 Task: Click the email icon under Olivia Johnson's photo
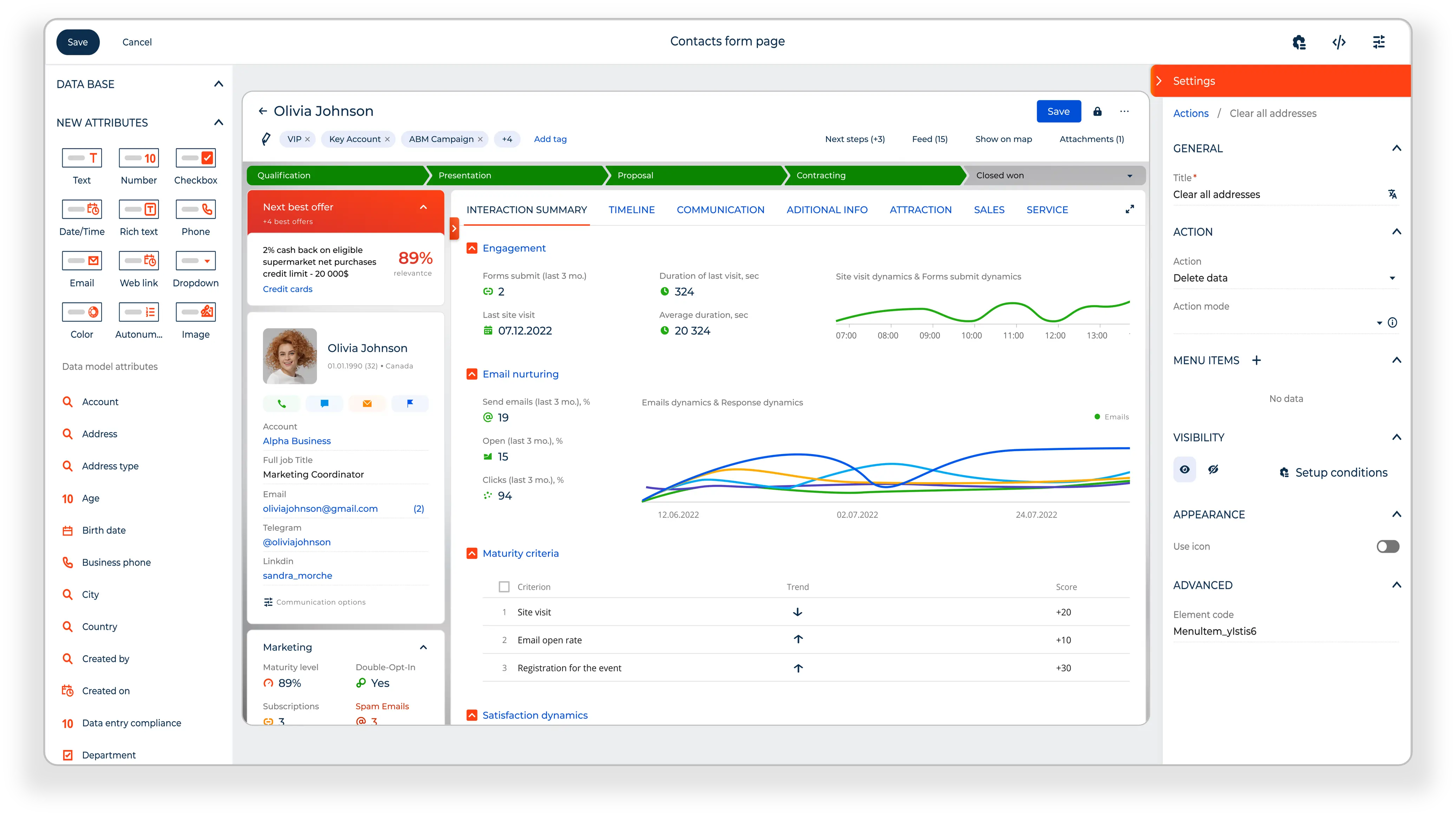pos(367,404)
